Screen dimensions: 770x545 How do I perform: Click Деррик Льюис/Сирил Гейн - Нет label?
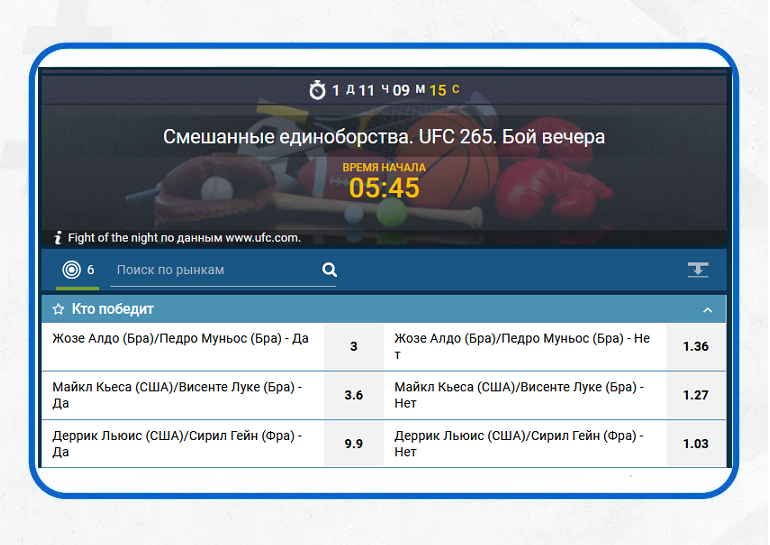tap(519, 443)
